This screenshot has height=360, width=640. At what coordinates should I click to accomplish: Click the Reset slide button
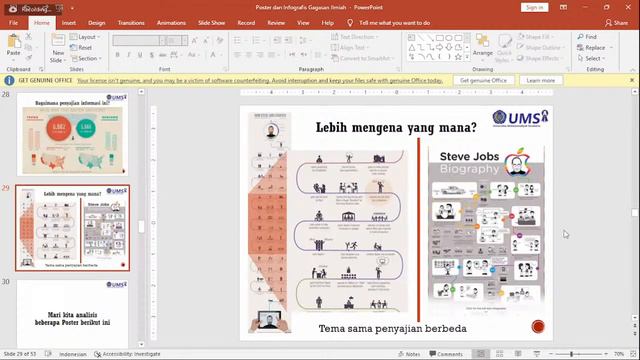tap(81, 48)
